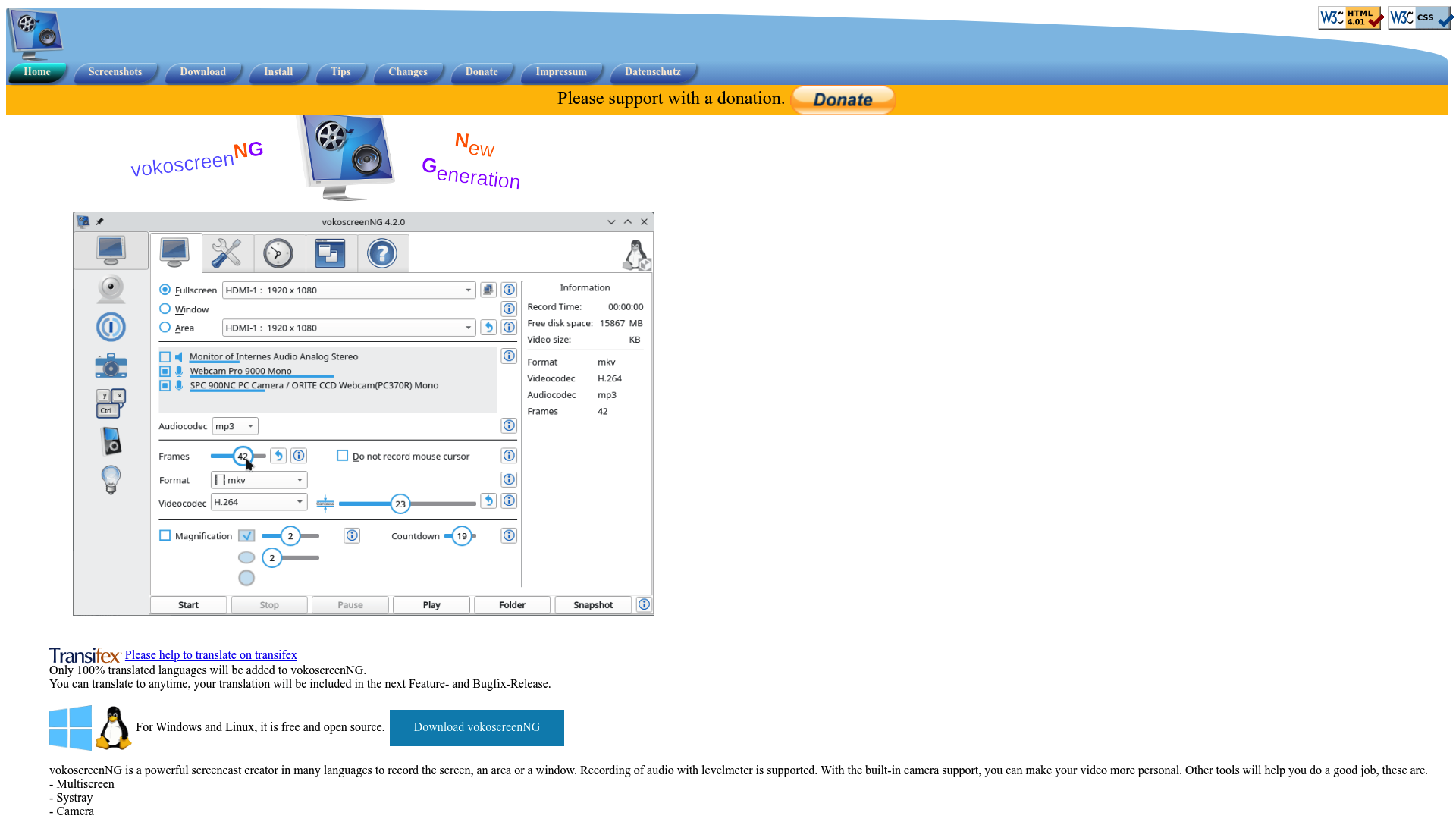Open the snapshot photo camera sidebar icon

[111, 366]
